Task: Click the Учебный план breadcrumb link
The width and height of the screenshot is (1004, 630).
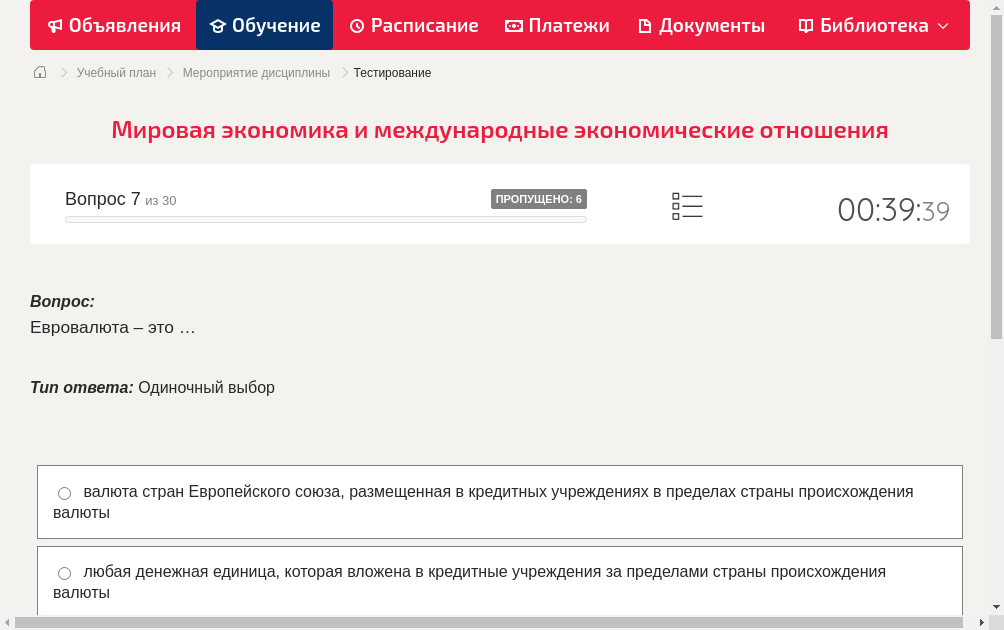Action: [x=117, y=72]
